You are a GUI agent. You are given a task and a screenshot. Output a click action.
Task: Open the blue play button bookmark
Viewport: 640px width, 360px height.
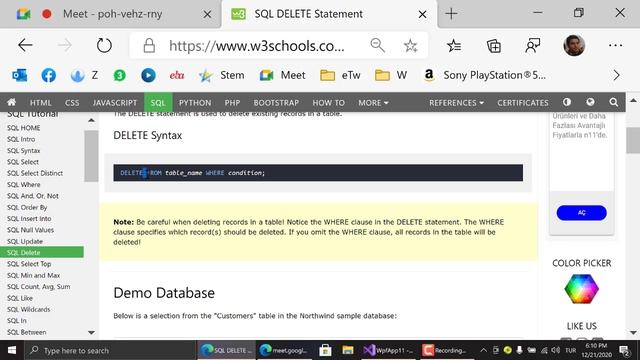click(148, 75)
